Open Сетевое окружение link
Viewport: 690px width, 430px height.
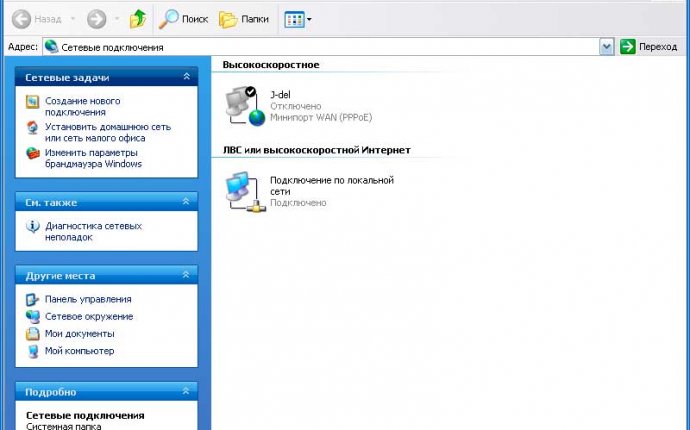[x=89, y=316]
